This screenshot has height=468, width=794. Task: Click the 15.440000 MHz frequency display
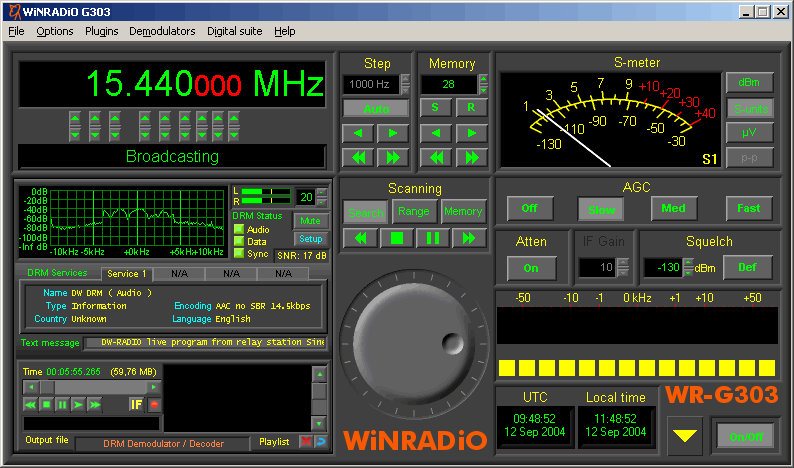click(x=172, y=84)
